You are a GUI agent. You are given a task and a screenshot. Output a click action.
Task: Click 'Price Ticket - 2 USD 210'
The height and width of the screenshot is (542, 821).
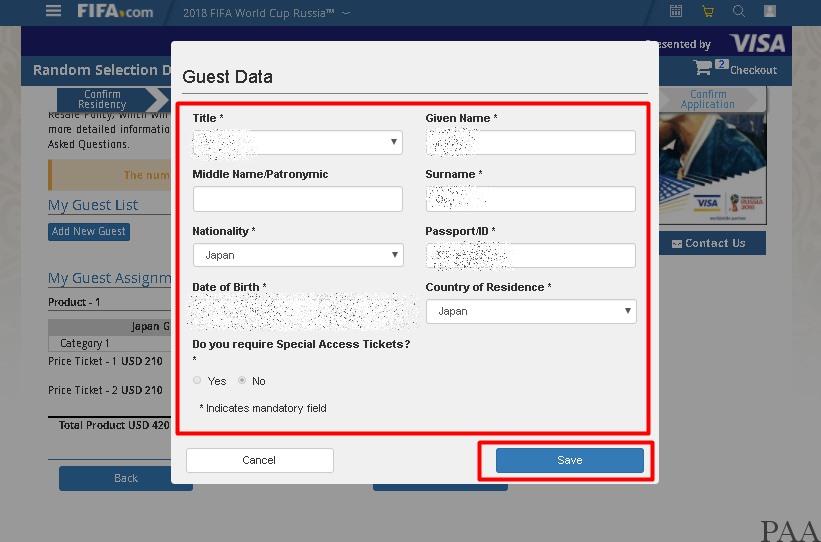pos(105,390)
